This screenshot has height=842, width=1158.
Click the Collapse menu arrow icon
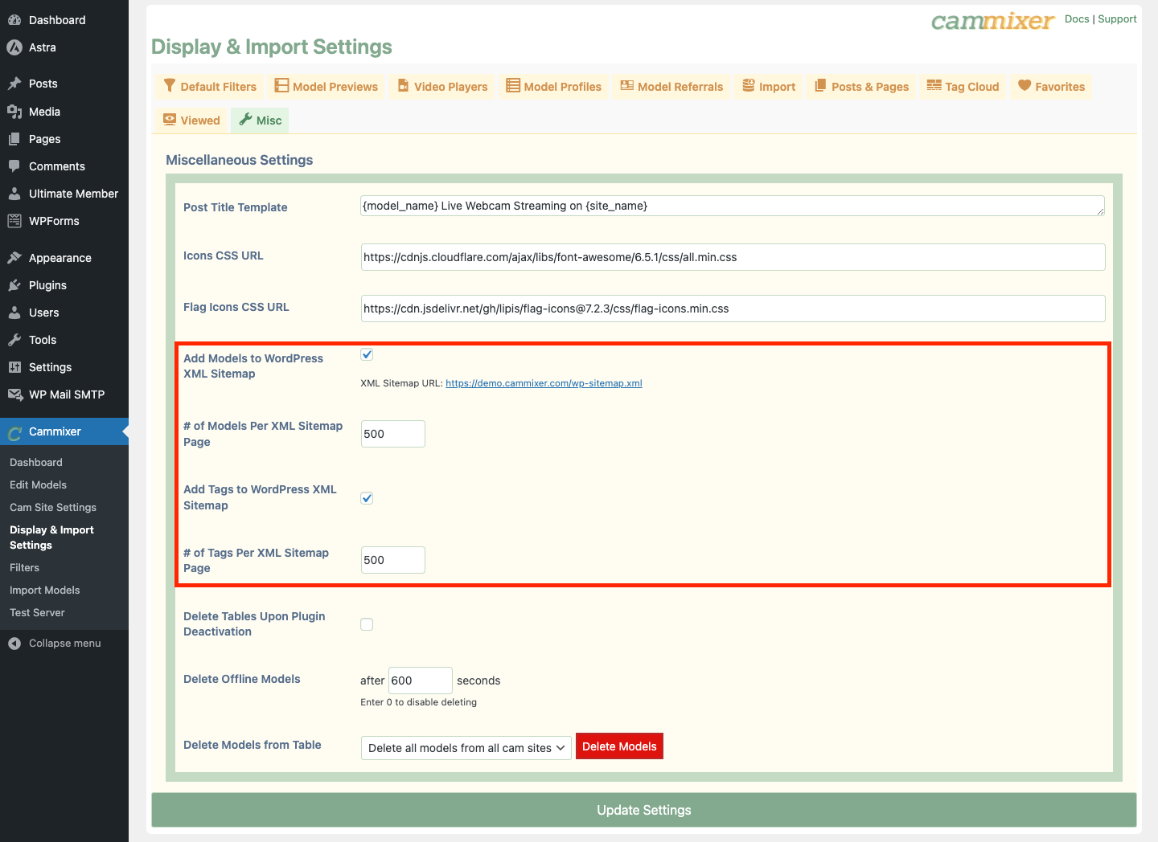click(x=14, y=643)
